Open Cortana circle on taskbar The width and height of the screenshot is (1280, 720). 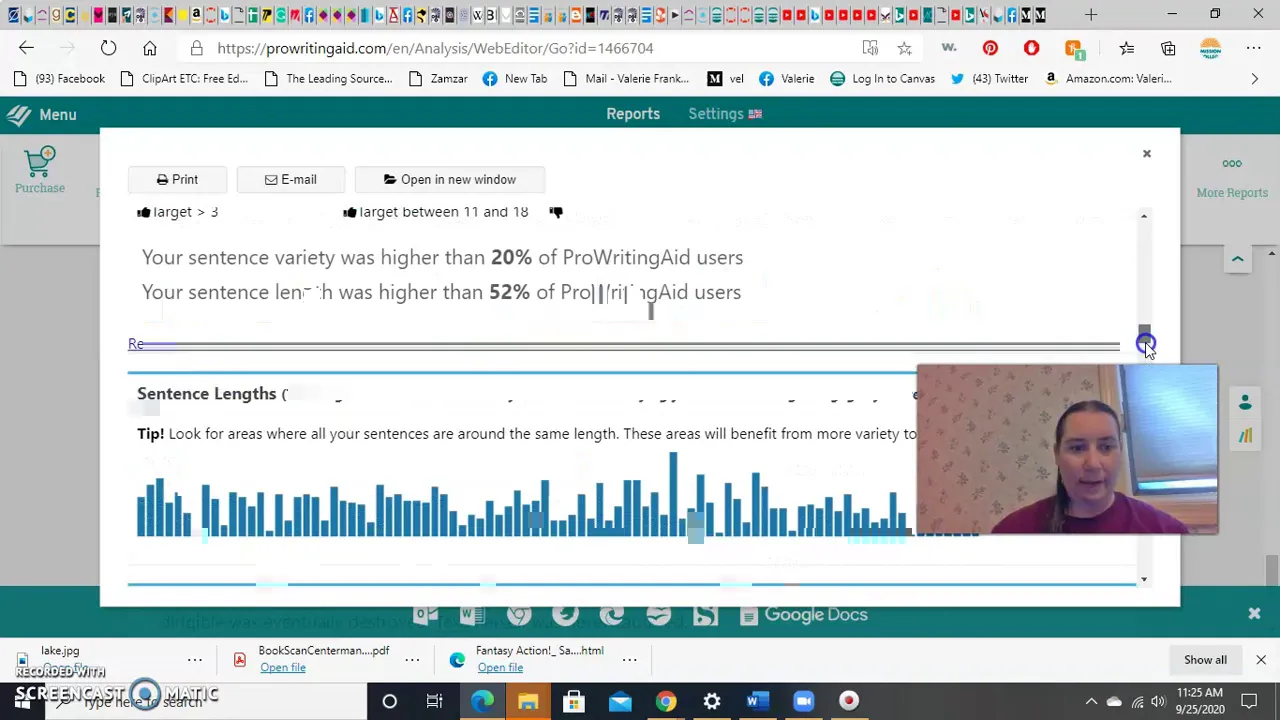pos(389,701)
